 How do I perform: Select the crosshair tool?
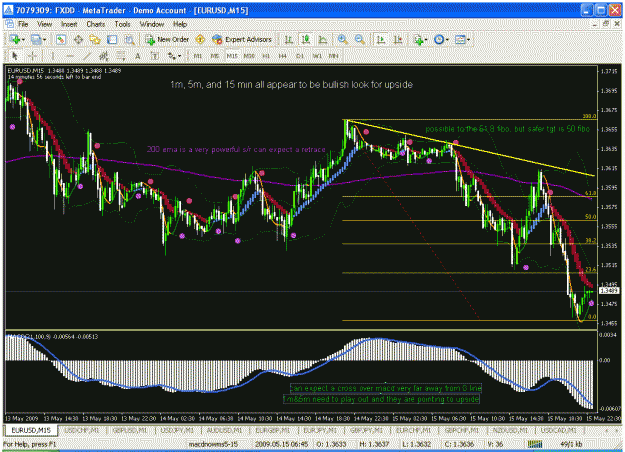point(33,56)
